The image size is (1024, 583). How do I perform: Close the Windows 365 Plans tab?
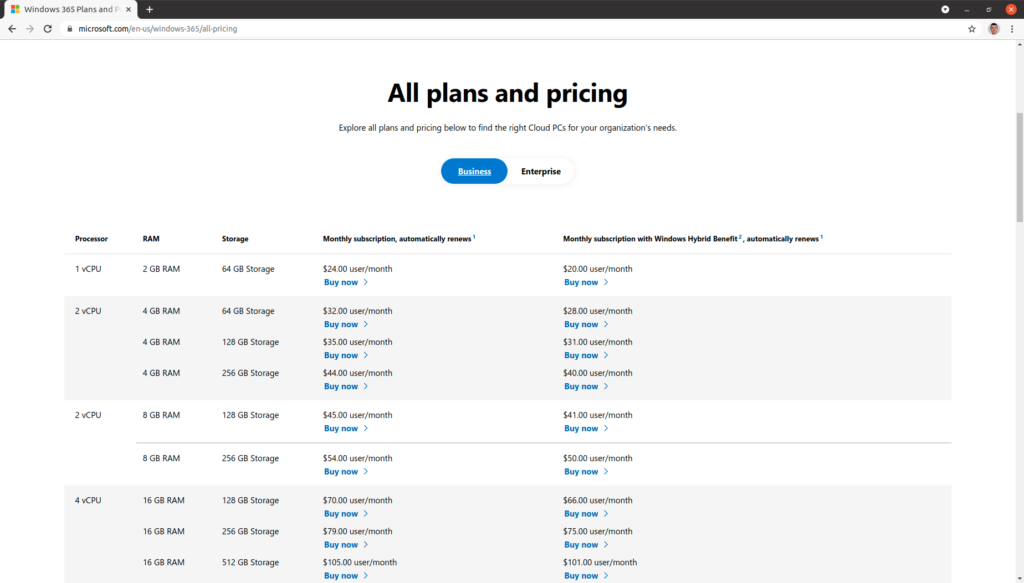click(128, 9)
